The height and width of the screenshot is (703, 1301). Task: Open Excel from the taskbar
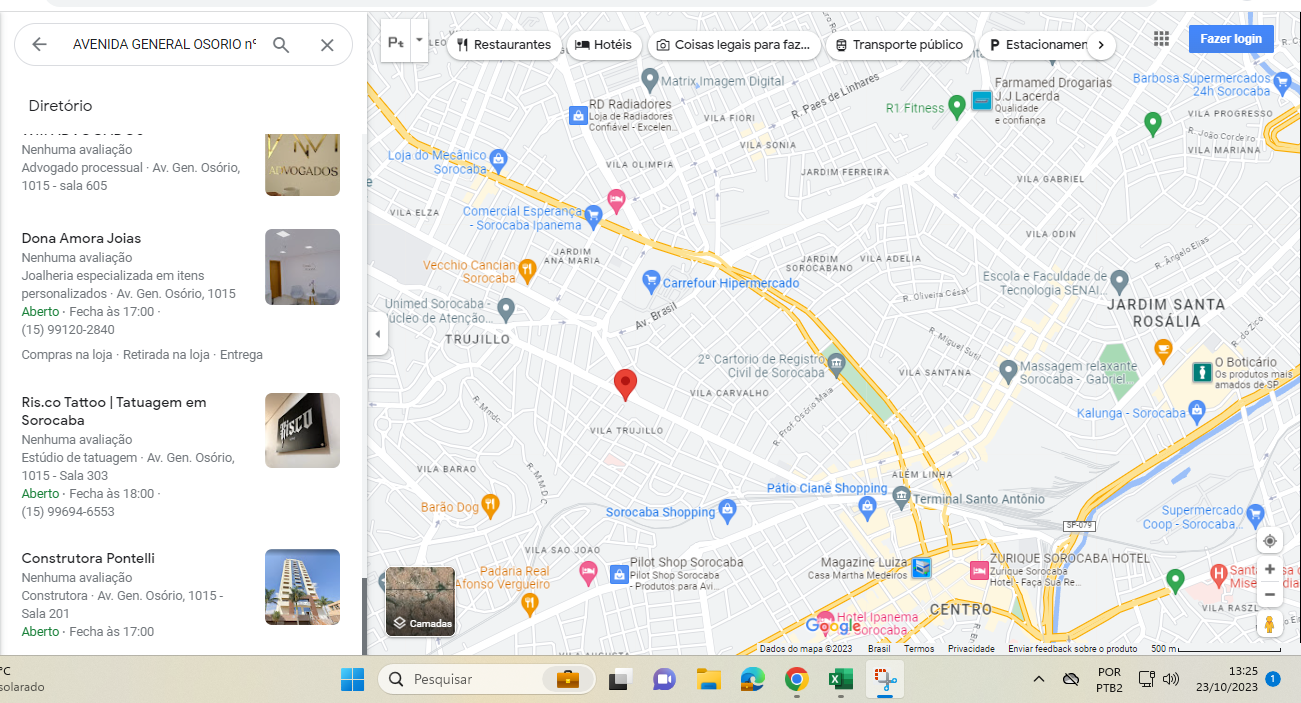(839, 679)
